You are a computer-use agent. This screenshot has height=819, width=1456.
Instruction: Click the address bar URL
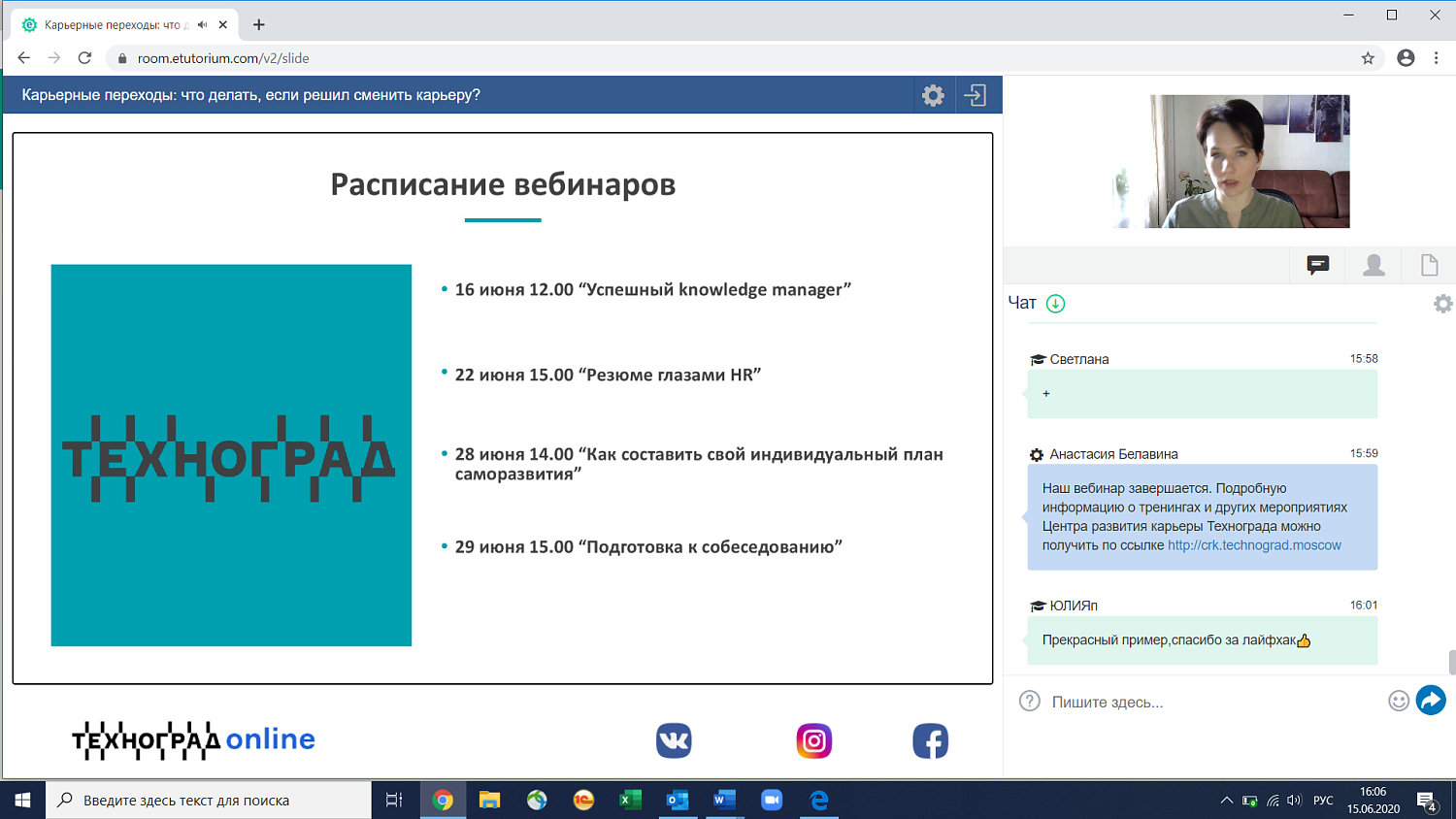coord(223,58)
